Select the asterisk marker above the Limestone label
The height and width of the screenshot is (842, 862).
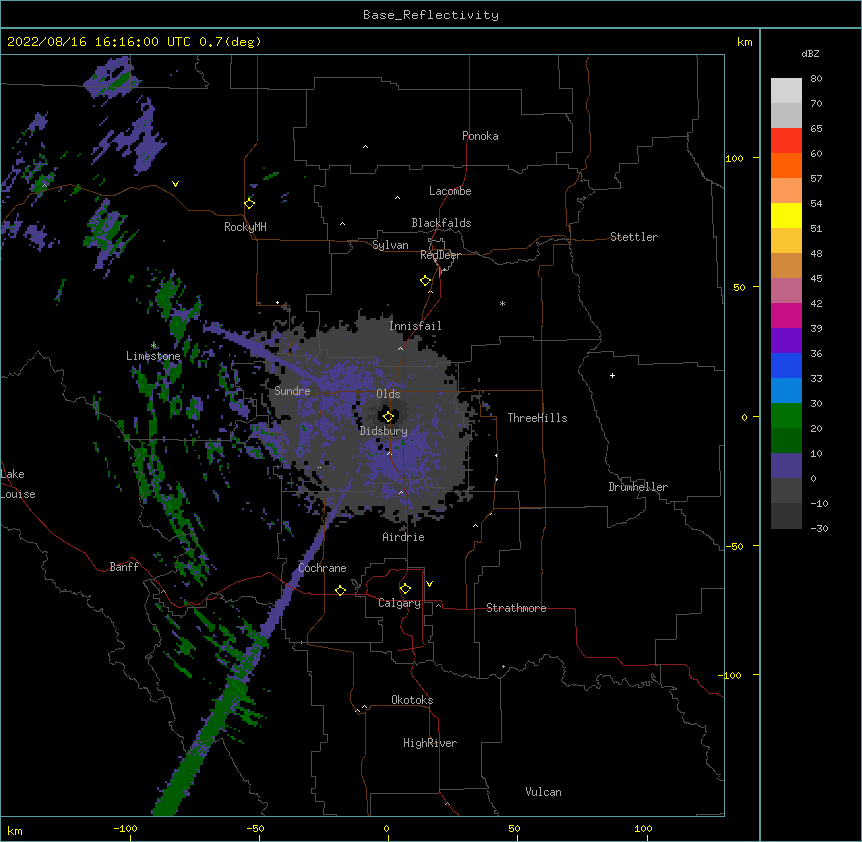(x=154, y=345)
